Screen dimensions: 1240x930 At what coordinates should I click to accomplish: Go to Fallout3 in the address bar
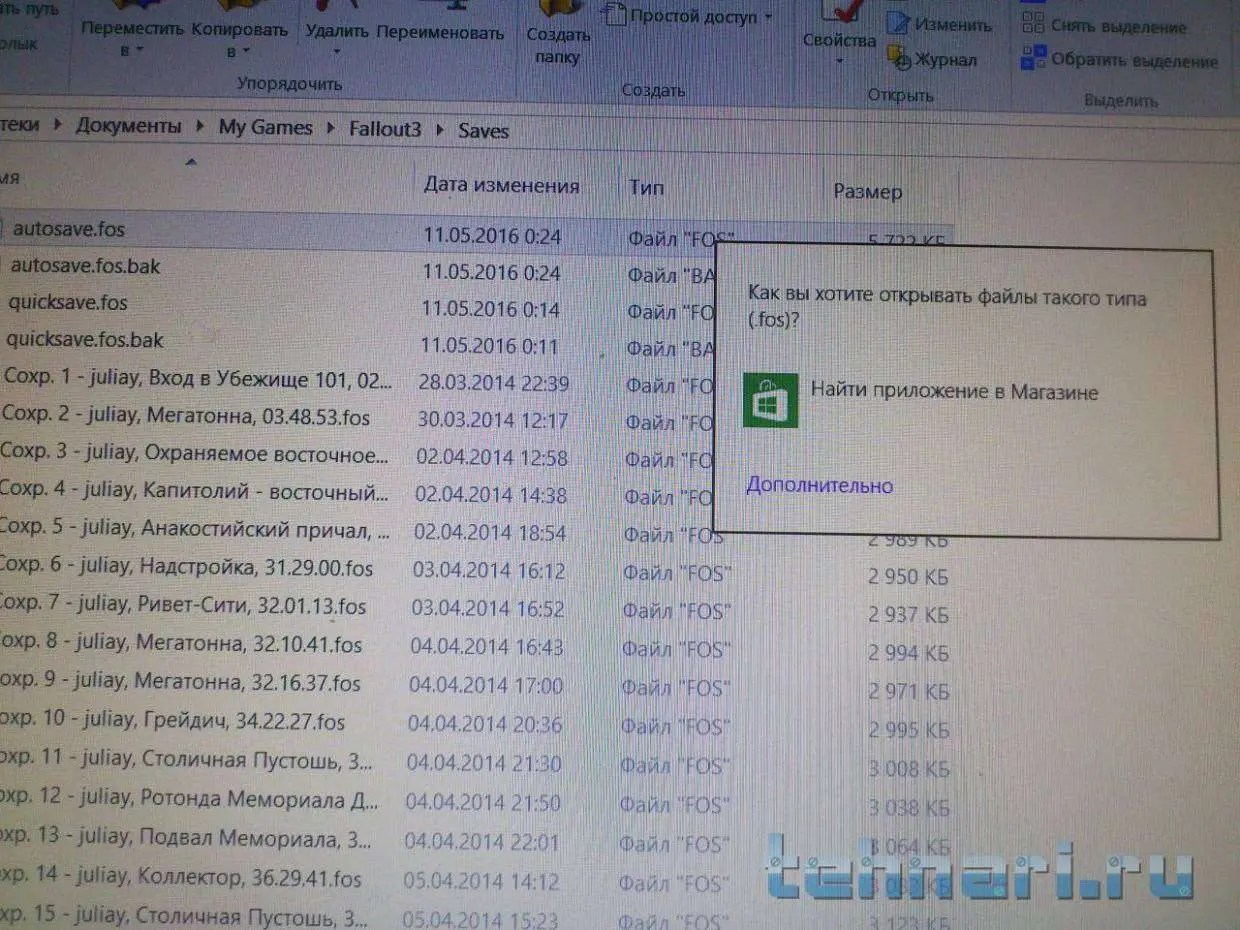tap(385, 129)
